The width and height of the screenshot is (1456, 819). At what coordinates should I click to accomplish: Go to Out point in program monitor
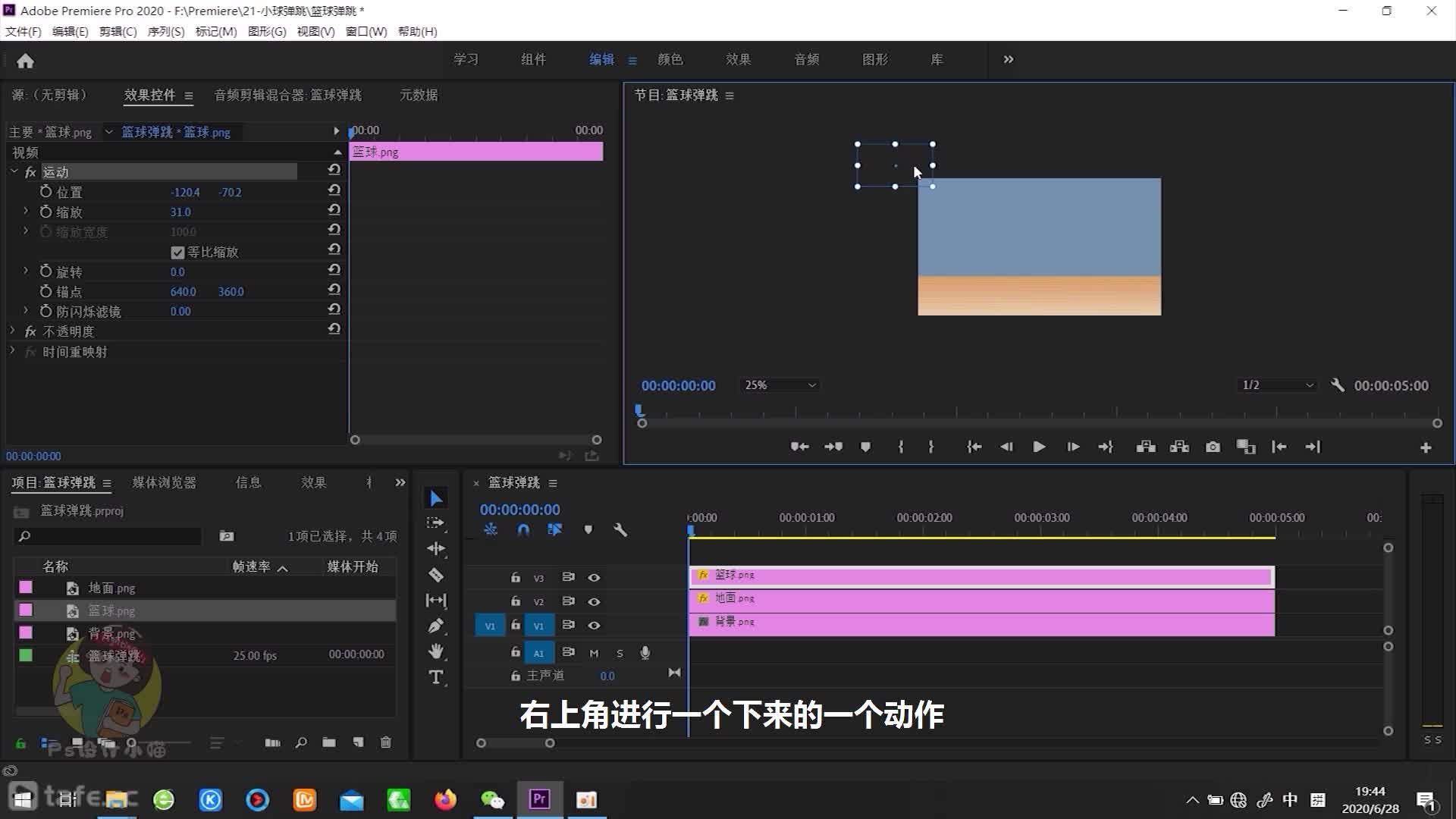point(1106,447)
